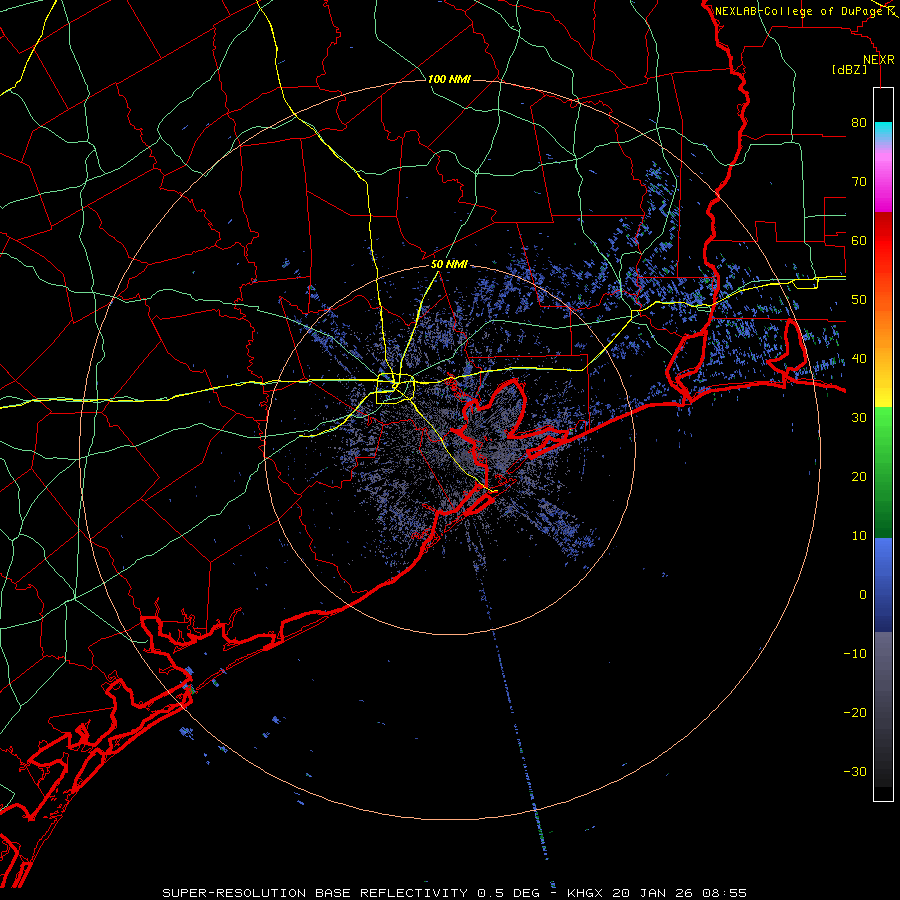Click the 0 value on dBZ scale
900x900 pixels.
(863, 595)
